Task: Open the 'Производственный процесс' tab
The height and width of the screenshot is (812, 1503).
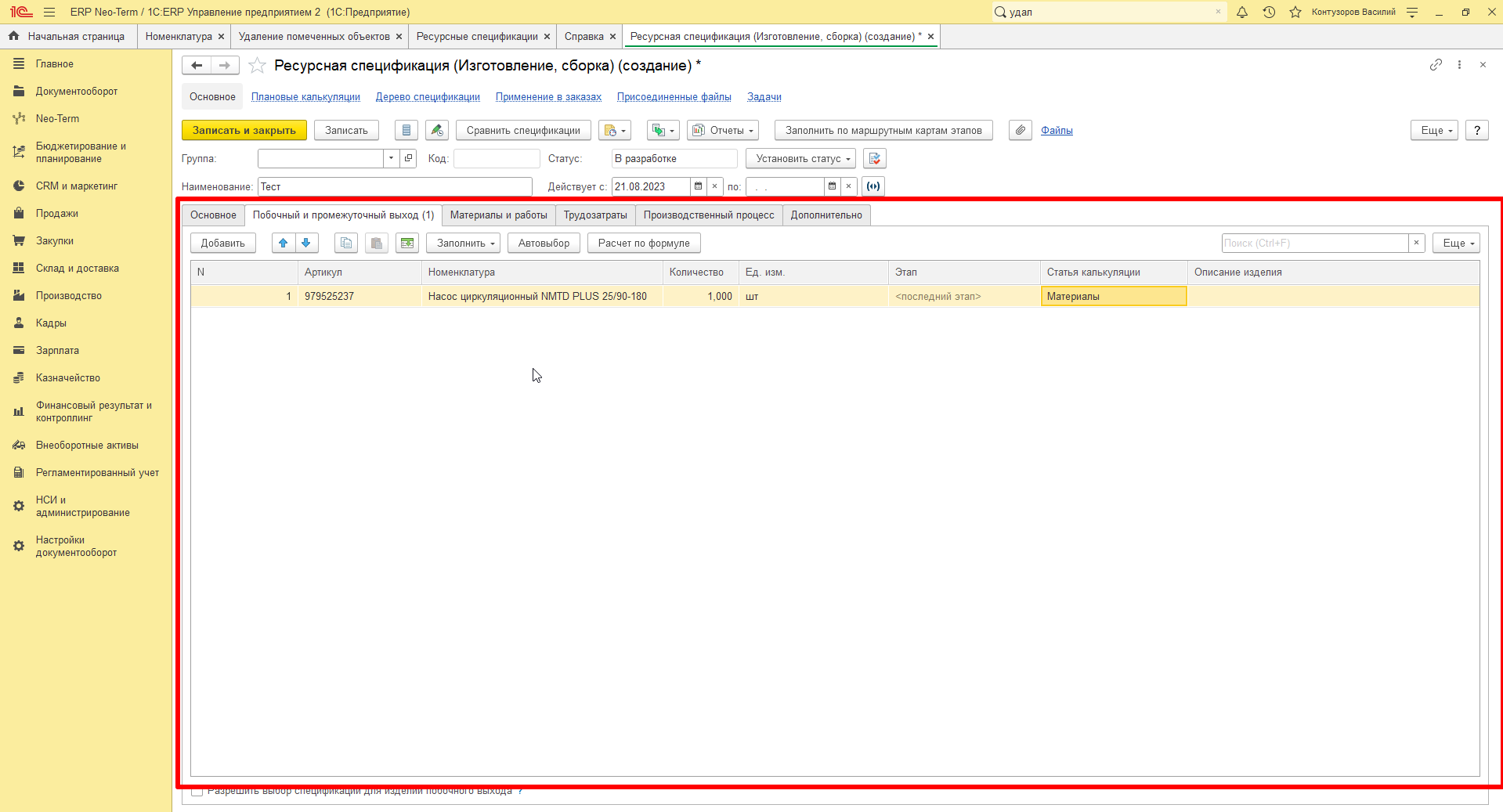Action: (x=709, y=215)
